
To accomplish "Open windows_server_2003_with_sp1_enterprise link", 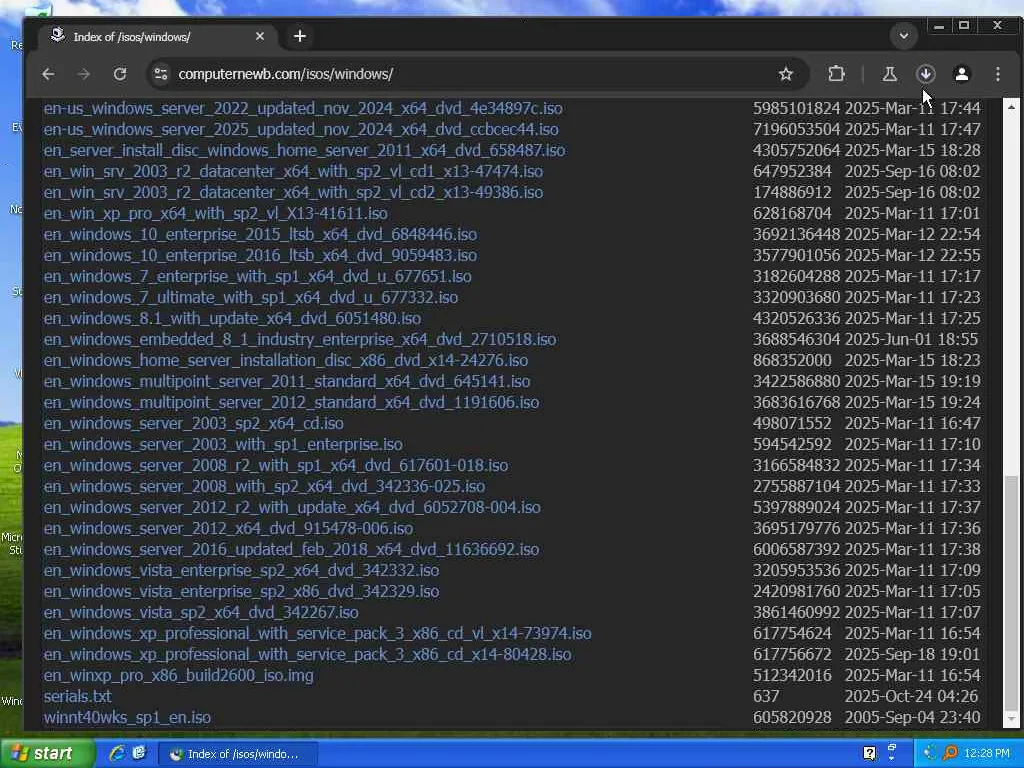I will click(x=223, y=444).
